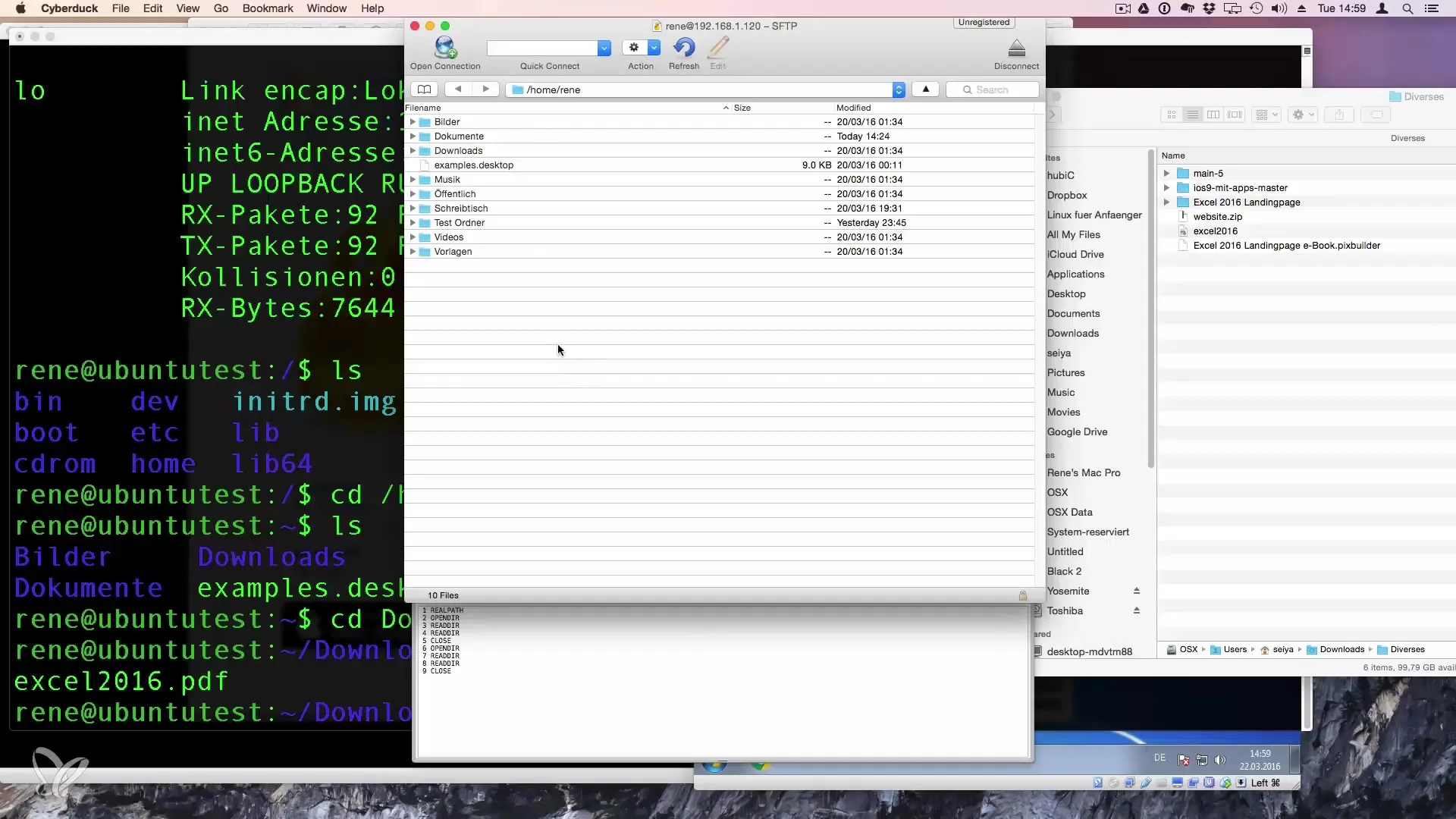Open the View menu
The width and height of the screenshot is (1456, 819).
188,8
